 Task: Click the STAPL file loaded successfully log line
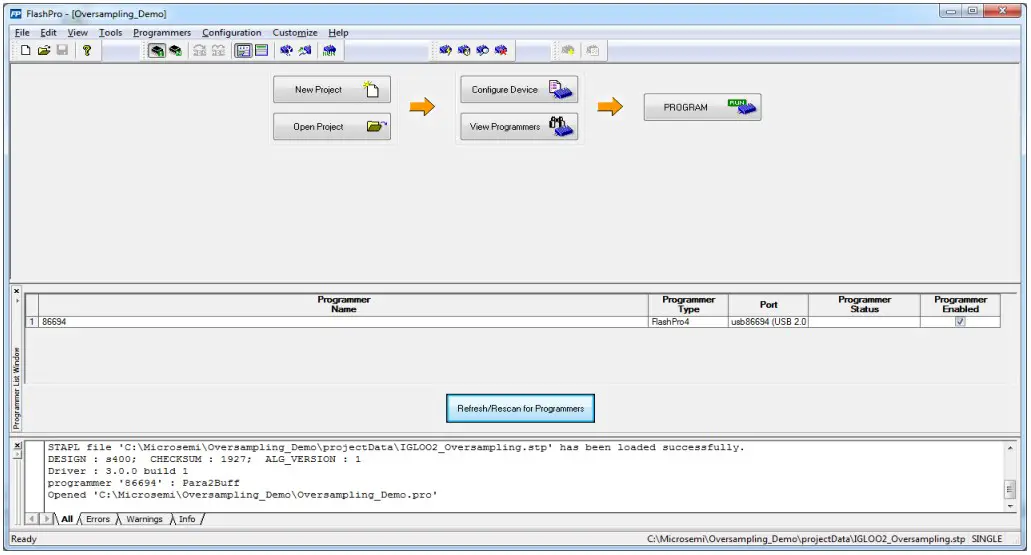[396, 447]
